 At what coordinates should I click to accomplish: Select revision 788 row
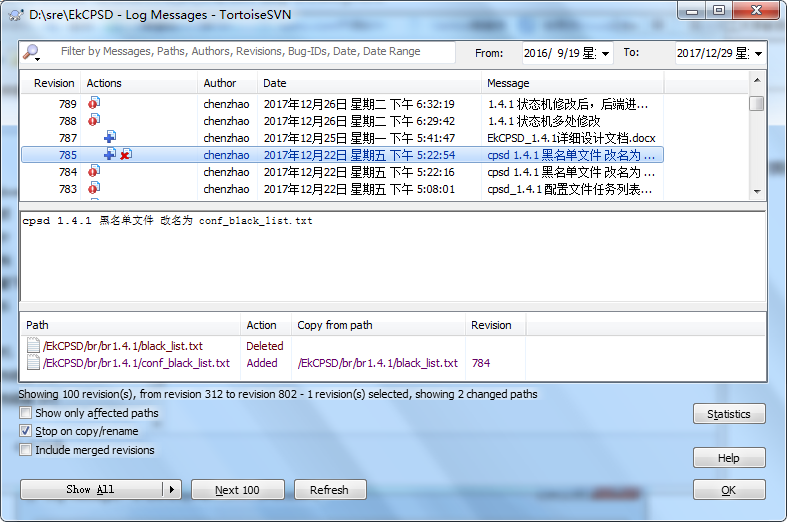342,121
